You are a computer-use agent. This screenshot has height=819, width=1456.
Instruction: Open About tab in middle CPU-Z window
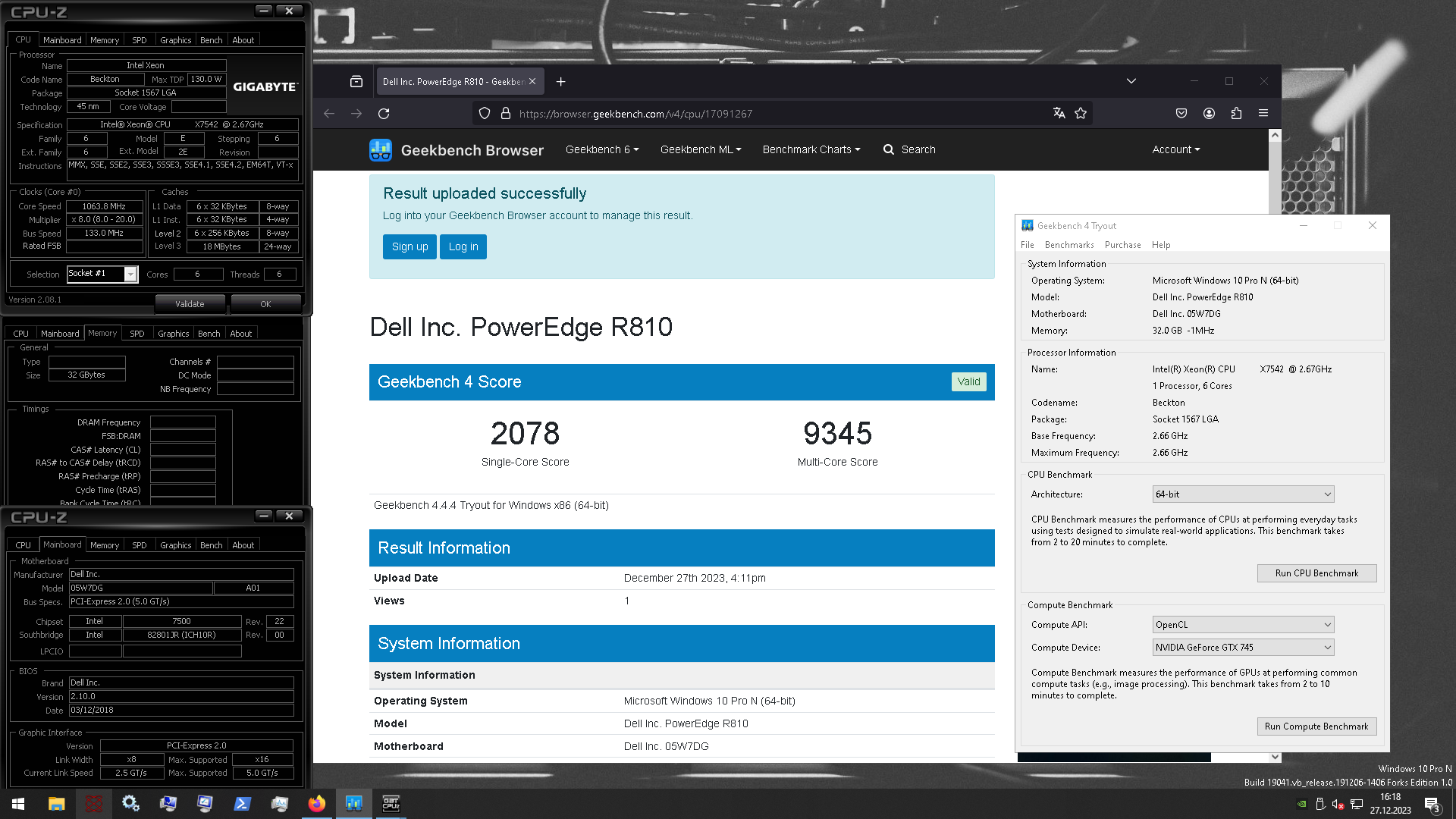[241, 334]
